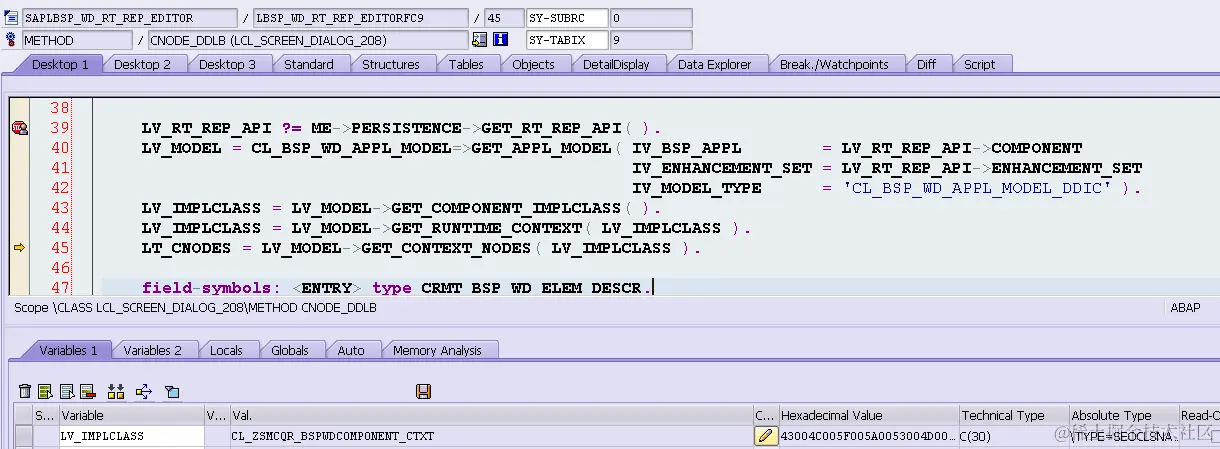Click the breakpoint stop icon at line 39
Viewport: 1220px width, 449px height.
click(19, 127)
